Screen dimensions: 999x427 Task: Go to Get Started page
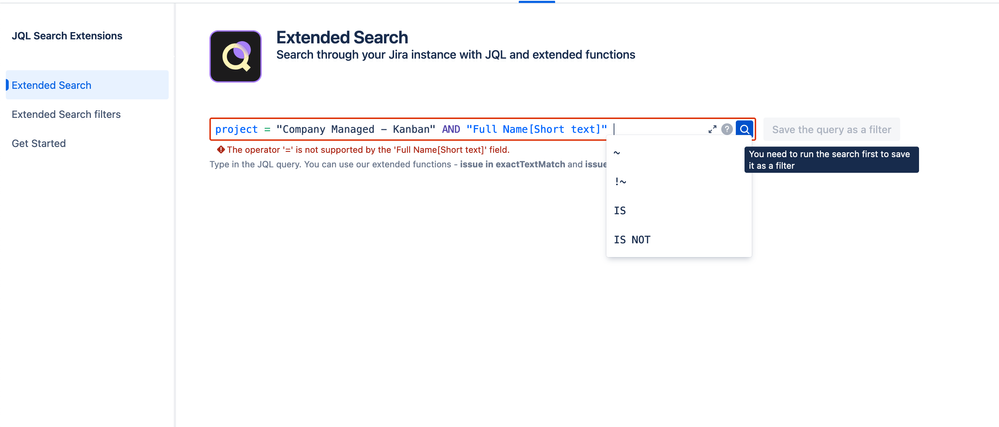pyautogui.click(x=39, y=143)
